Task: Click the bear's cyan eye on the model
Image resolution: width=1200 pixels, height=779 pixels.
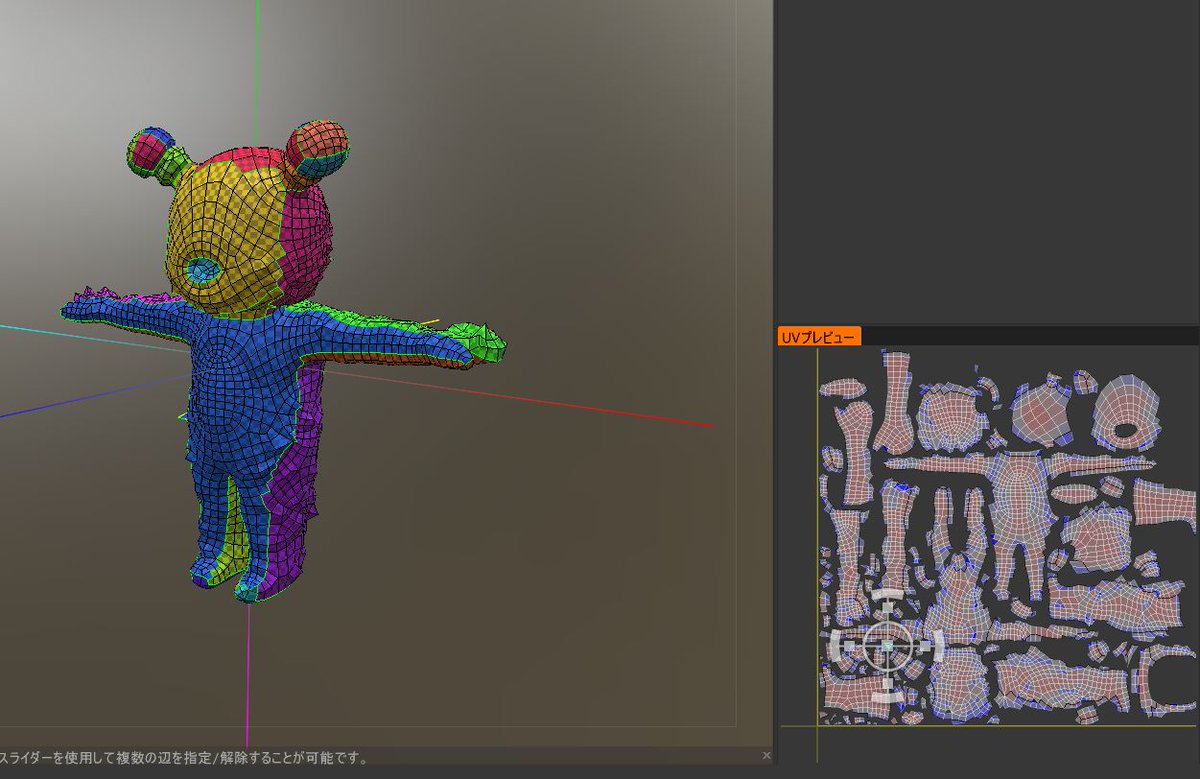Action: [x=204, y=270]
